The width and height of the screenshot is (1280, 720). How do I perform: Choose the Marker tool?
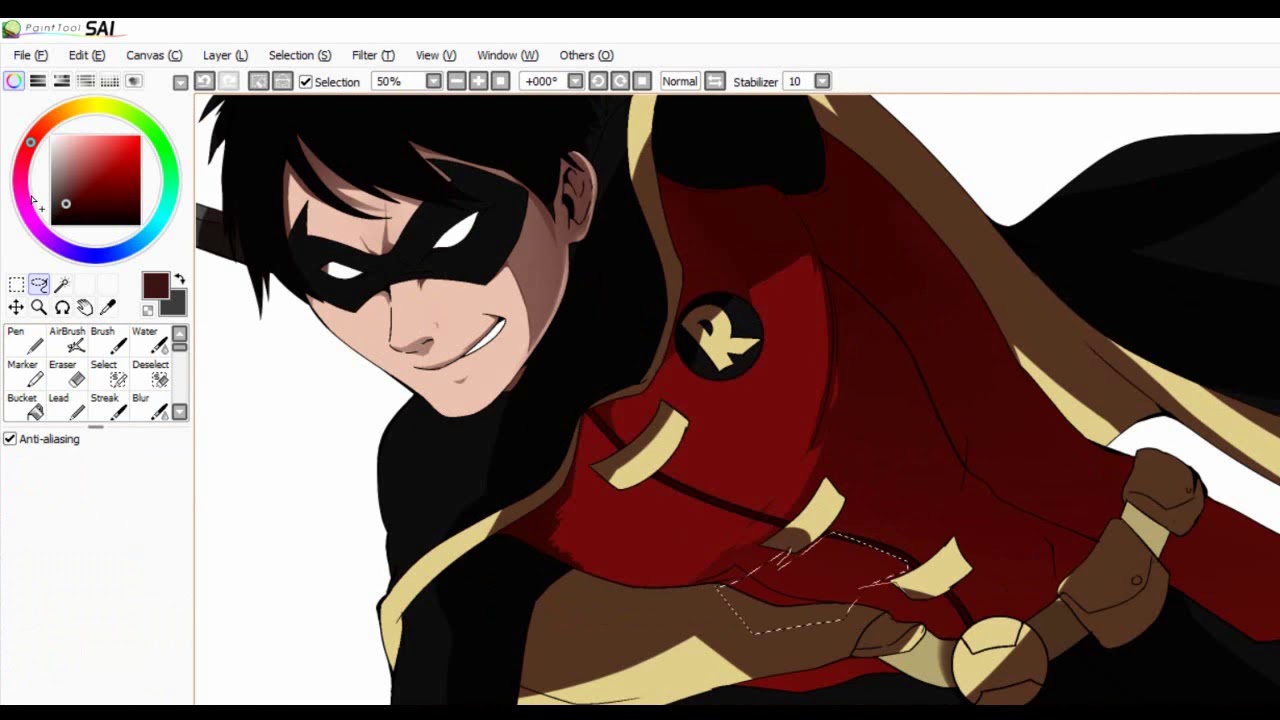[25, 374]
